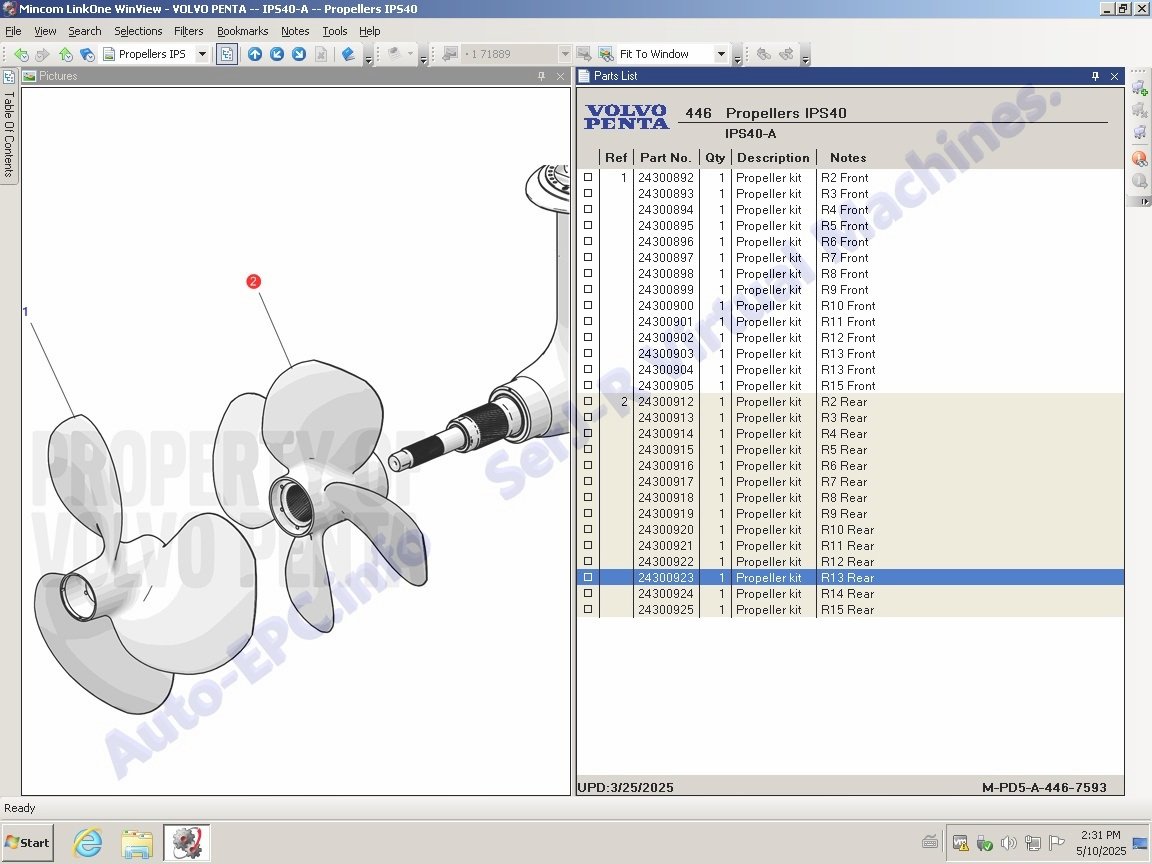The width and height of the screenshot is (1152, 864).
Task: Open the Filters menu
Action: [x=188, y=31]
